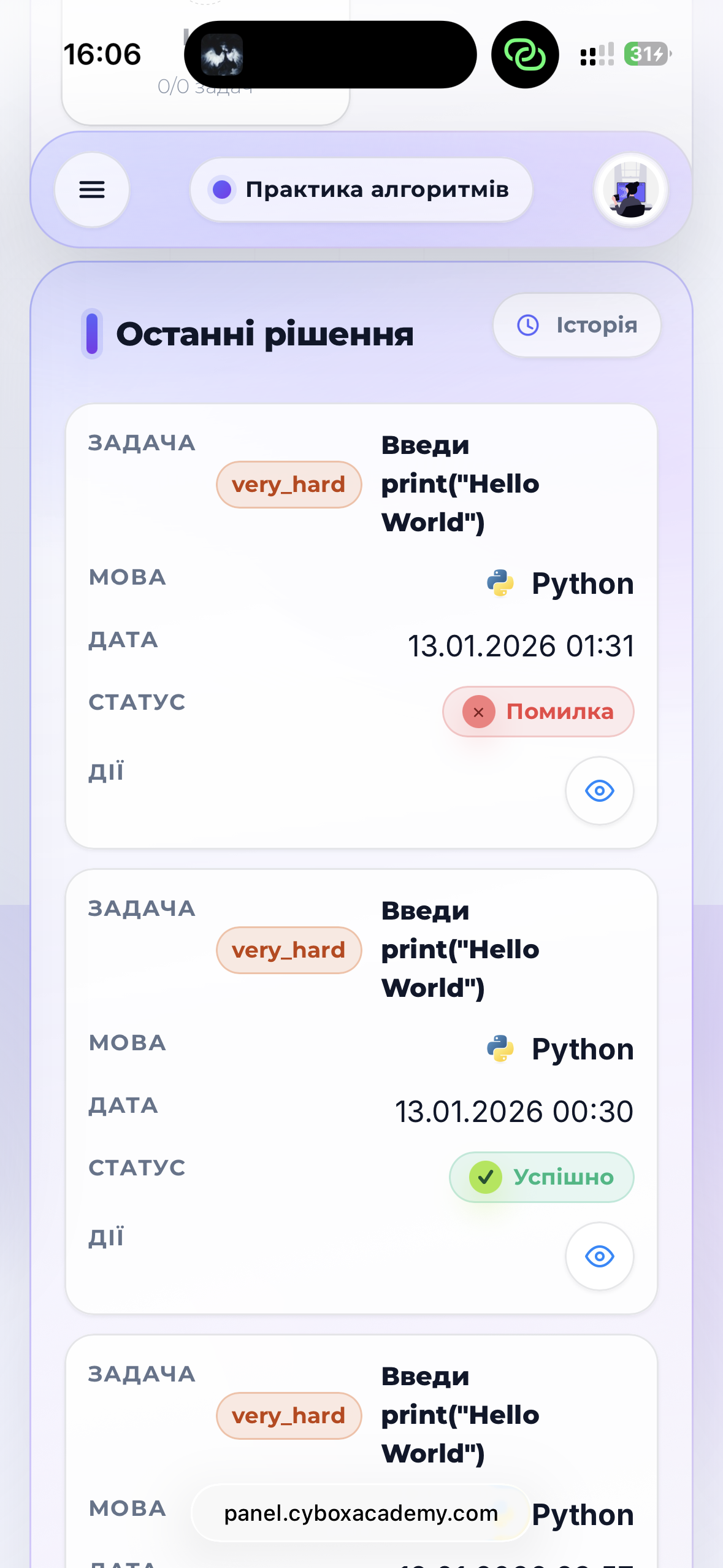Click the Помилка error status badge
Screen dimensions: 723x1568
(538, 712)
